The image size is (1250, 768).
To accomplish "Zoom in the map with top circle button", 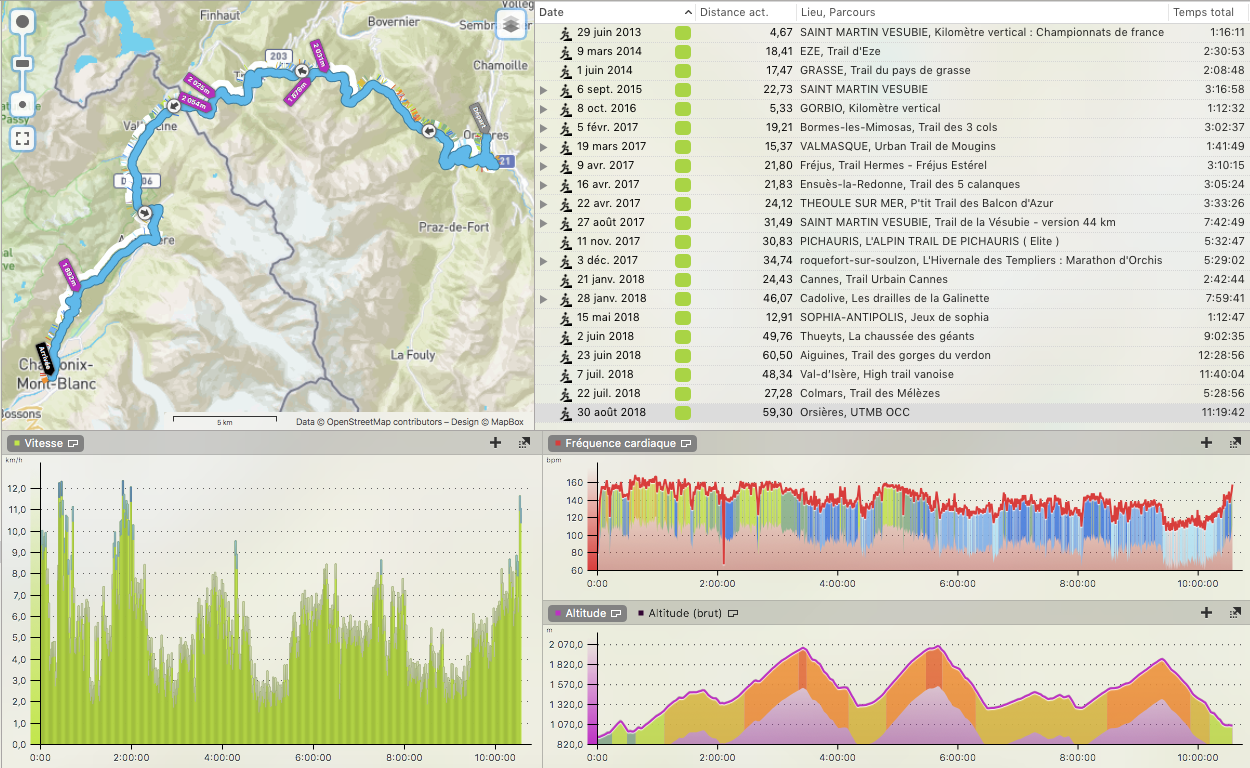I will pos(23,22).
